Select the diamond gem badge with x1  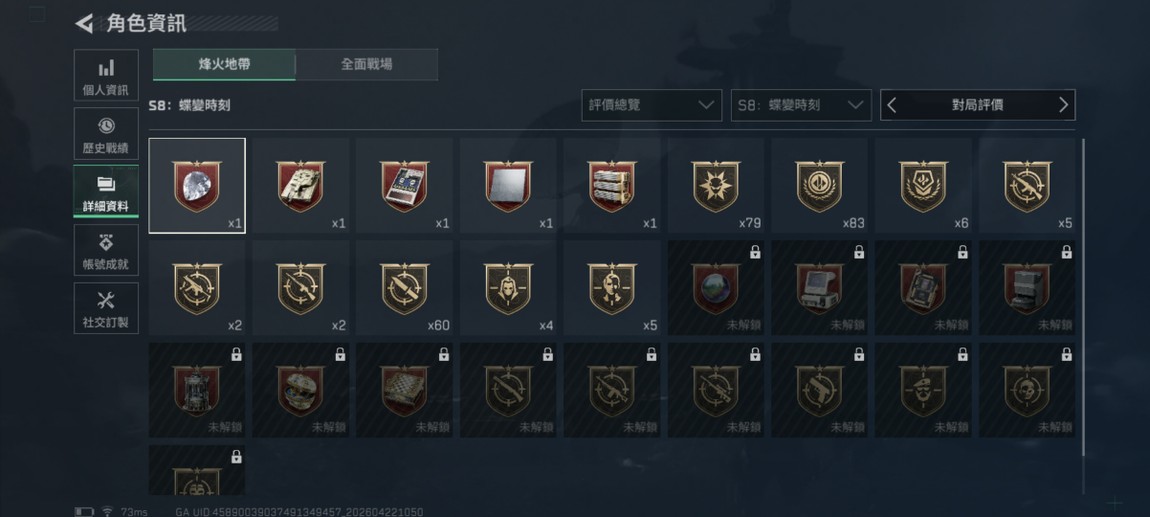[197, 186]
